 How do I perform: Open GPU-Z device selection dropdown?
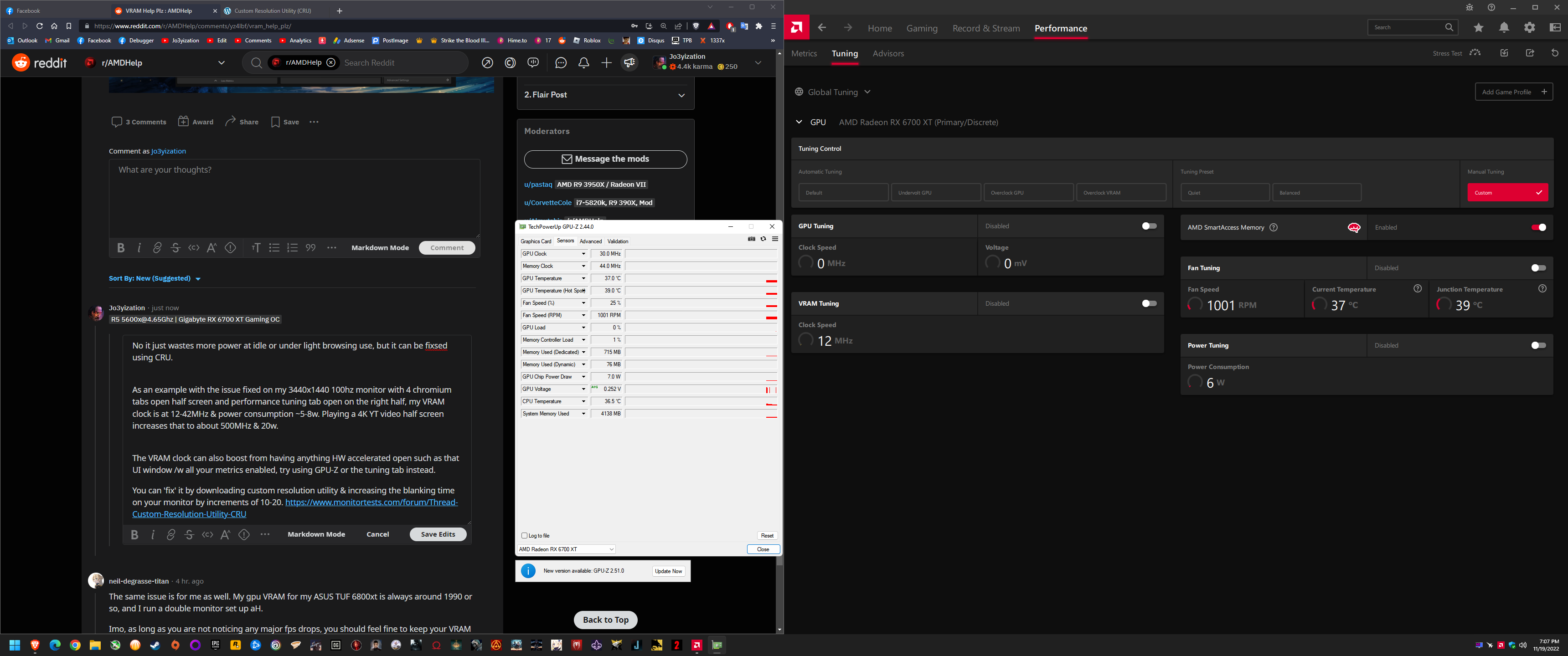click(566, 549)
